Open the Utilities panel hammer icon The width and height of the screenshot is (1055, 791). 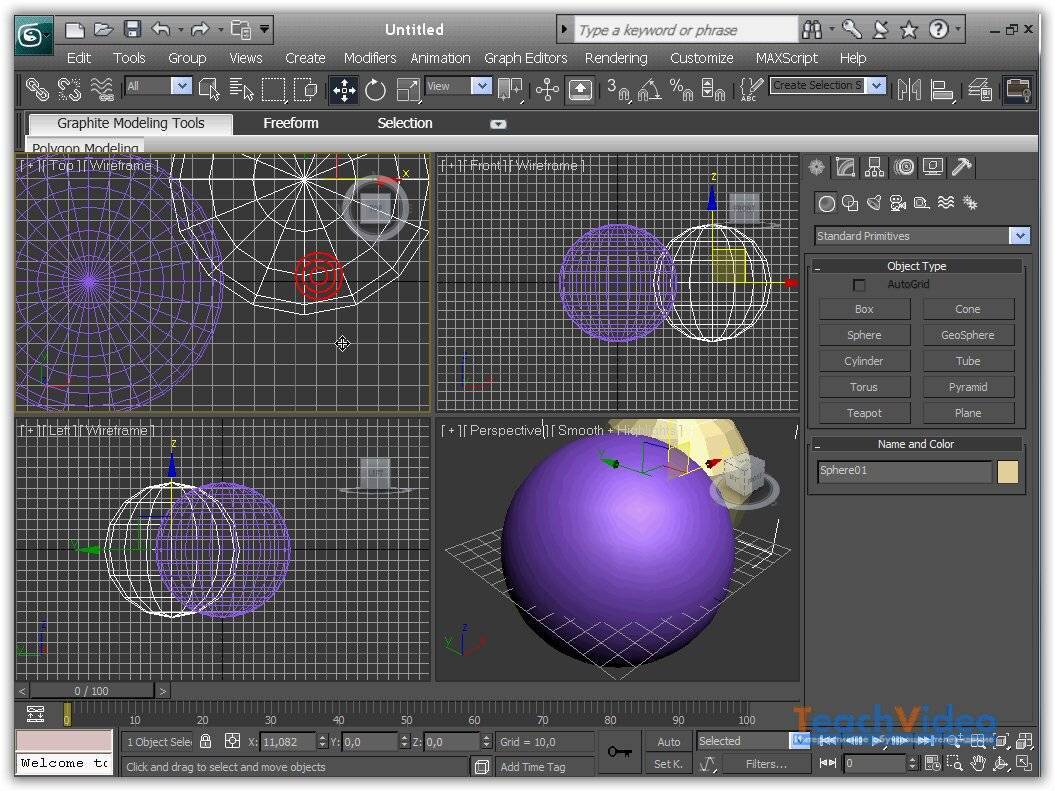tap(962, 168)
